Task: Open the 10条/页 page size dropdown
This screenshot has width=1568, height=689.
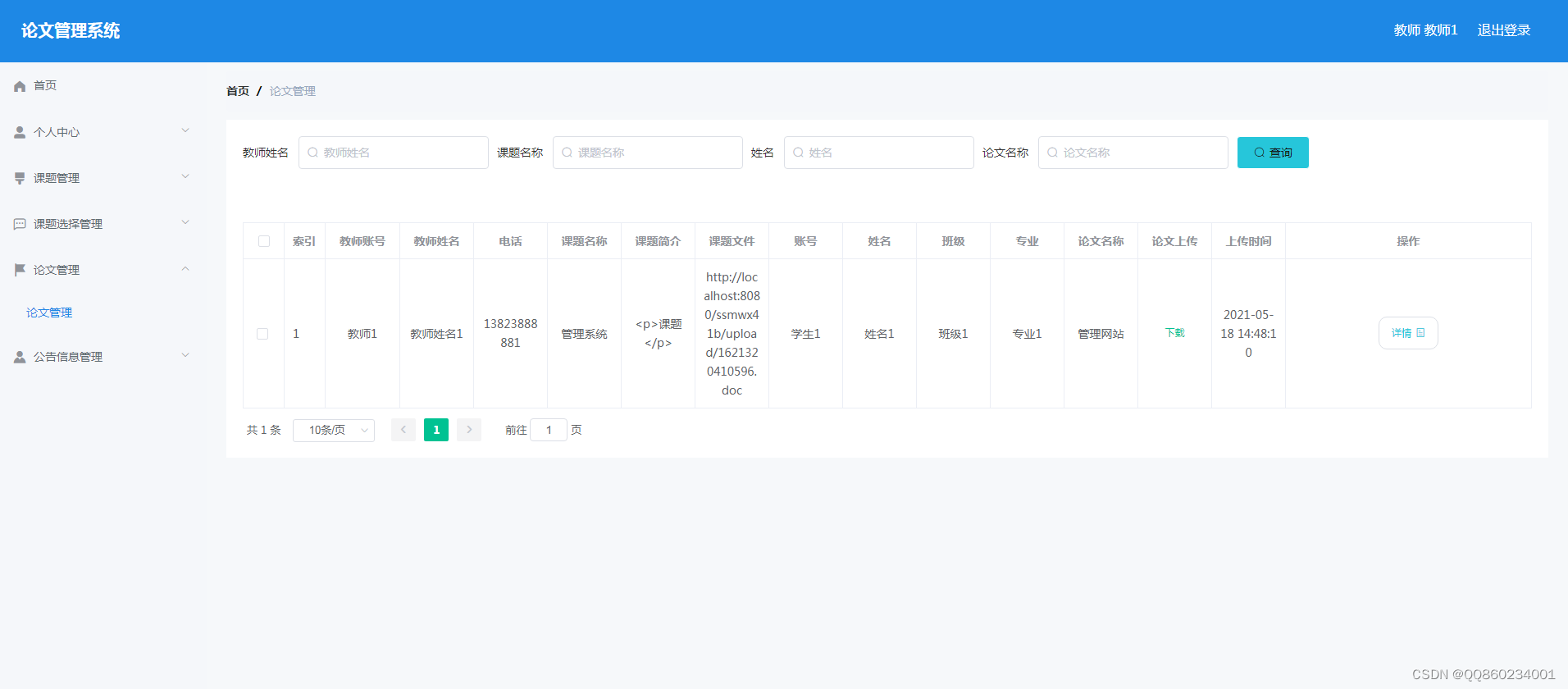Action: click(334, 430)
